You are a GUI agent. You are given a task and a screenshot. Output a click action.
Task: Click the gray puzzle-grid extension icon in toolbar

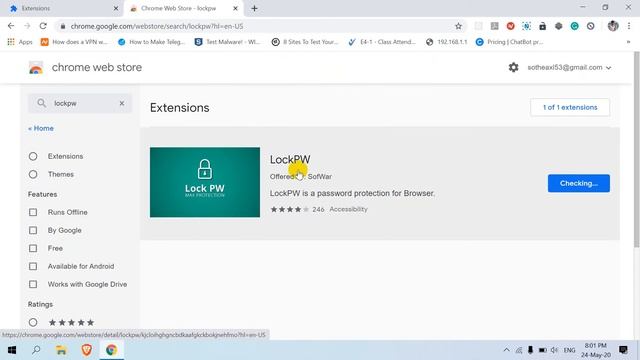coord(494,26)
